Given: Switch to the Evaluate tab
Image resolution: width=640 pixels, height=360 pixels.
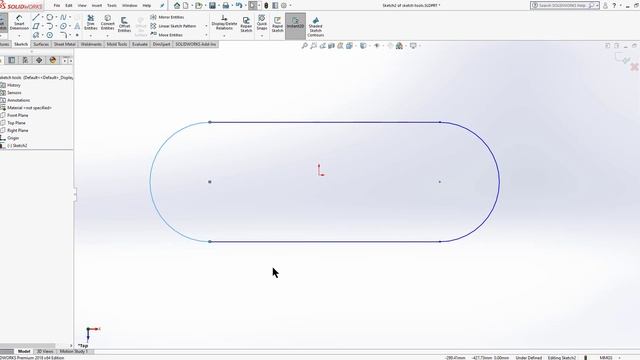Looking at the screenshot, I should coord(140,44).
